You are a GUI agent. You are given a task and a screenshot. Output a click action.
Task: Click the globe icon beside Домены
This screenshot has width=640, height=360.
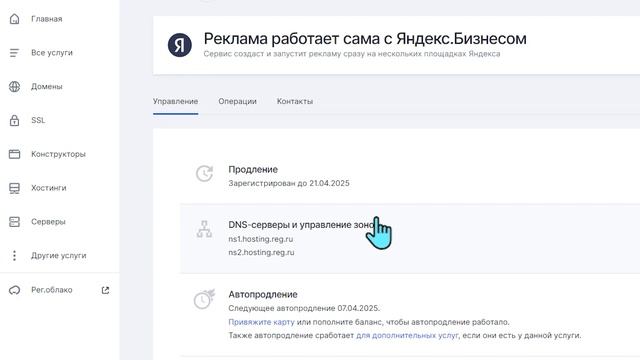coord(14,87)
